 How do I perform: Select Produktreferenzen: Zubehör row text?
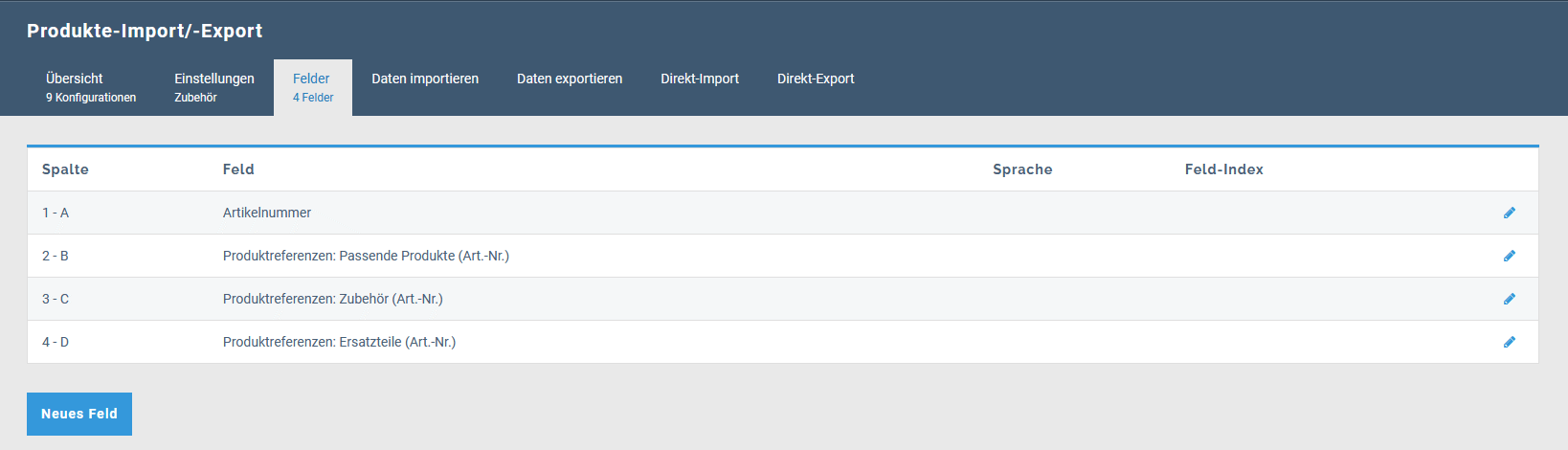pos(333,299)
